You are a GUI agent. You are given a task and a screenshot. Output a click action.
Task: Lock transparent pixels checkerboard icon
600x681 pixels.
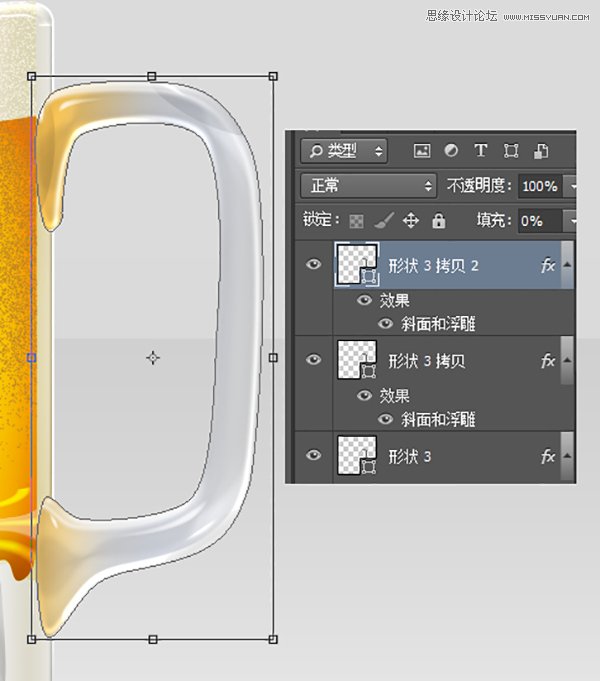click(x=356, y=221)
